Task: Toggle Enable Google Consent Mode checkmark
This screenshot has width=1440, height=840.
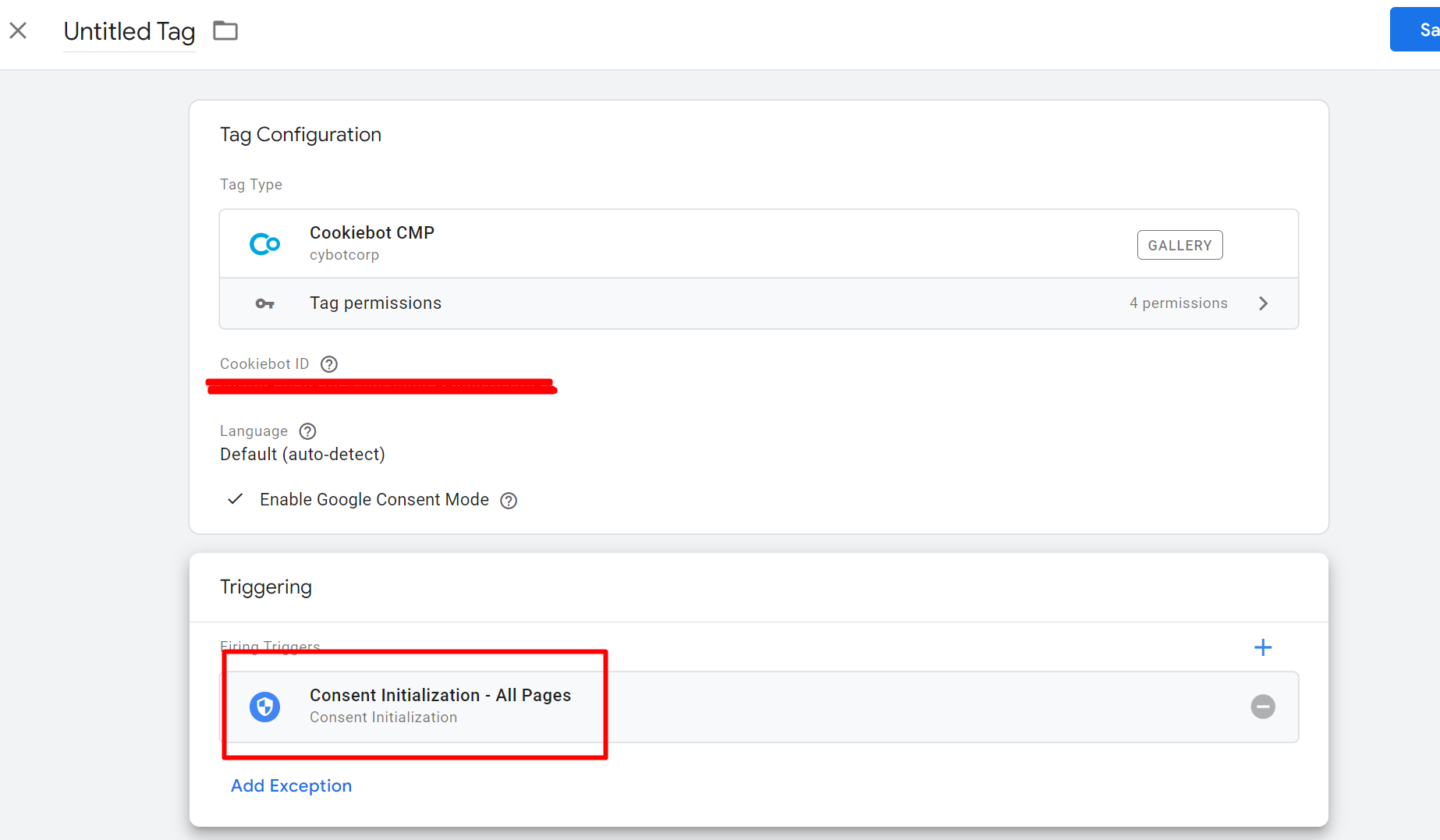Action: 235,499
